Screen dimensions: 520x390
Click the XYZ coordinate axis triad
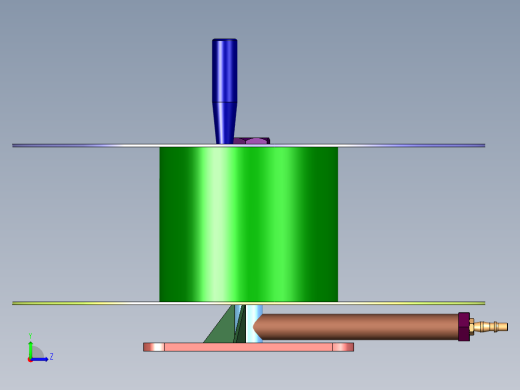[40, 348]
